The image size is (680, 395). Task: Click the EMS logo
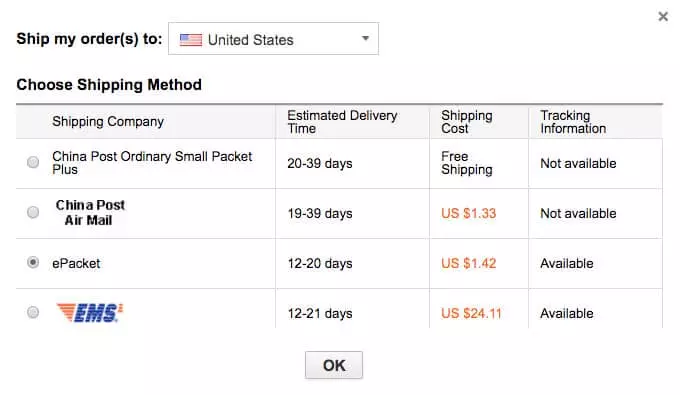[90, 313]
